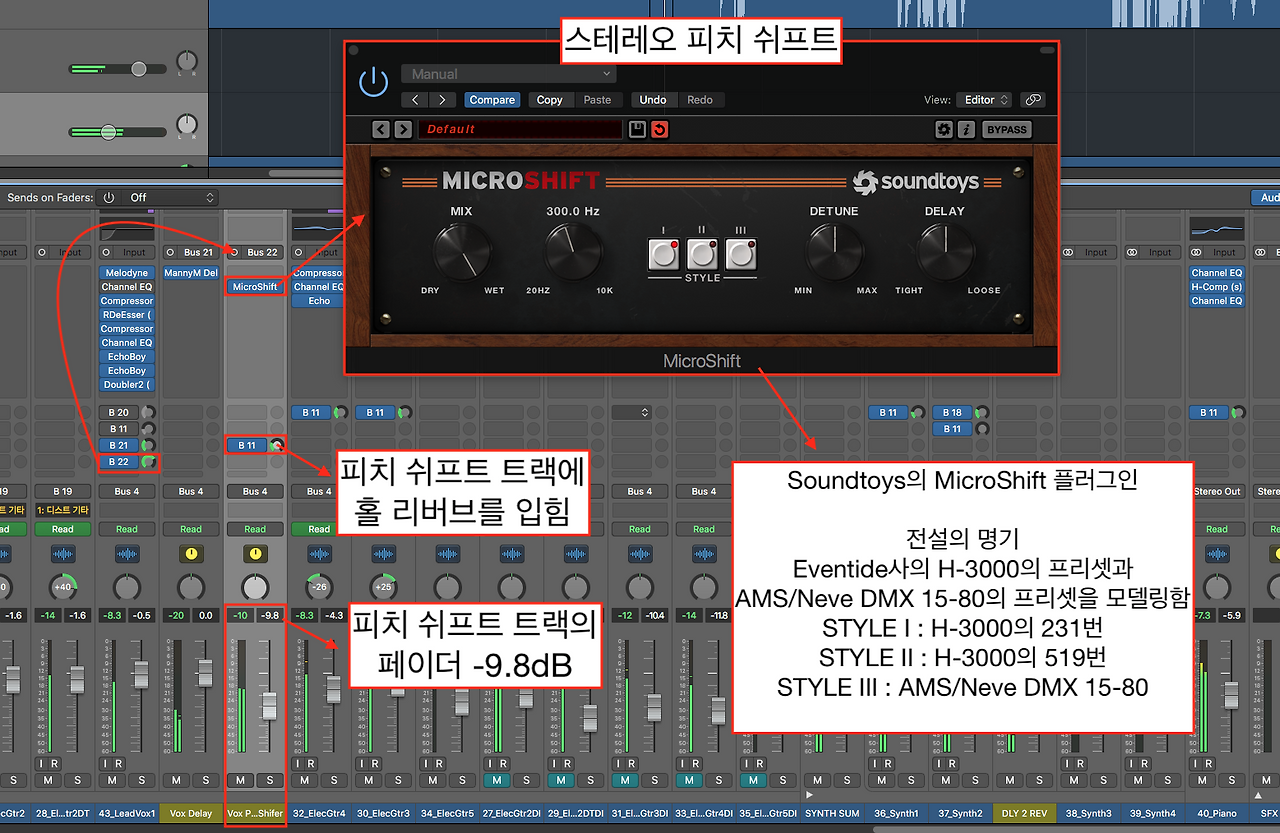Click the 43_LeadVox1 waveform track icon

pos(127,553)
